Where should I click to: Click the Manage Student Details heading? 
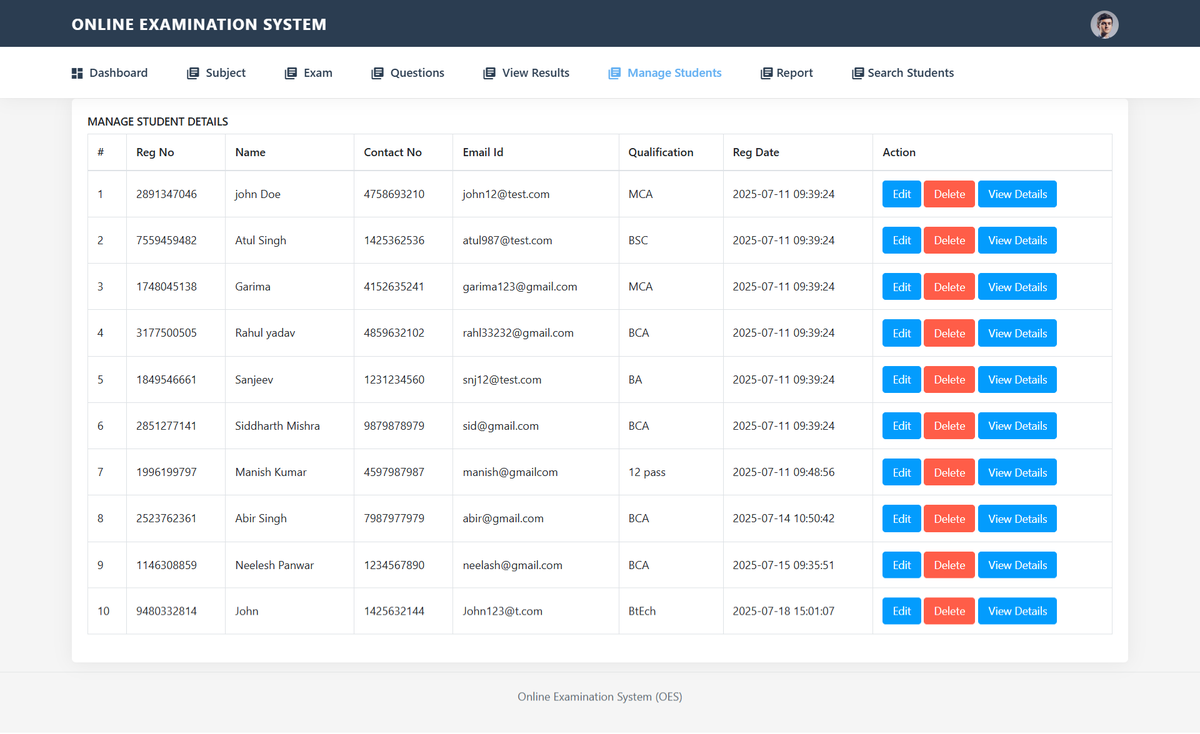[158, 122]
